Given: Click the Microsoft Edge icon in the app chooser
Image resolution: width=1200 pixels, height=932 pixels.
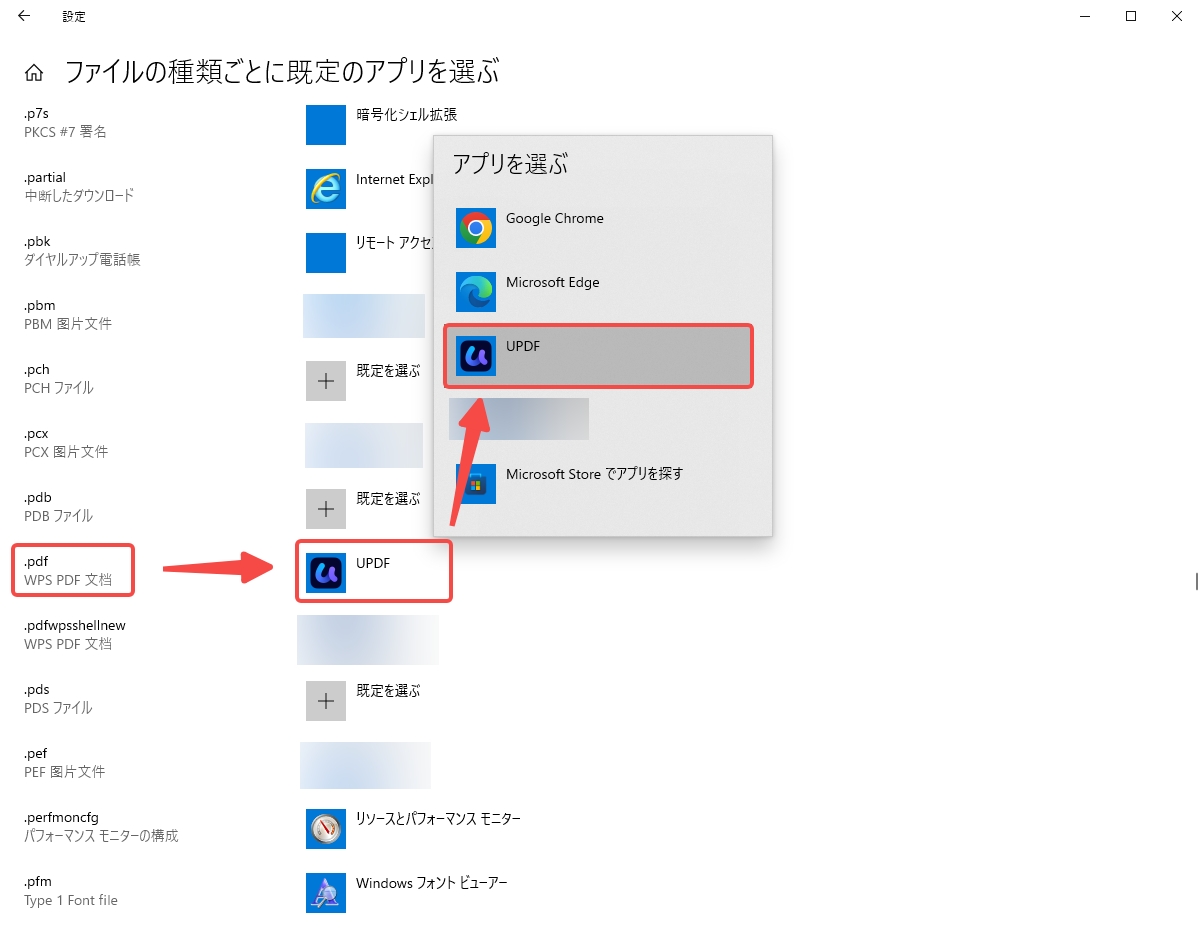Looking at the screenshot, I should tap(476, 292).
